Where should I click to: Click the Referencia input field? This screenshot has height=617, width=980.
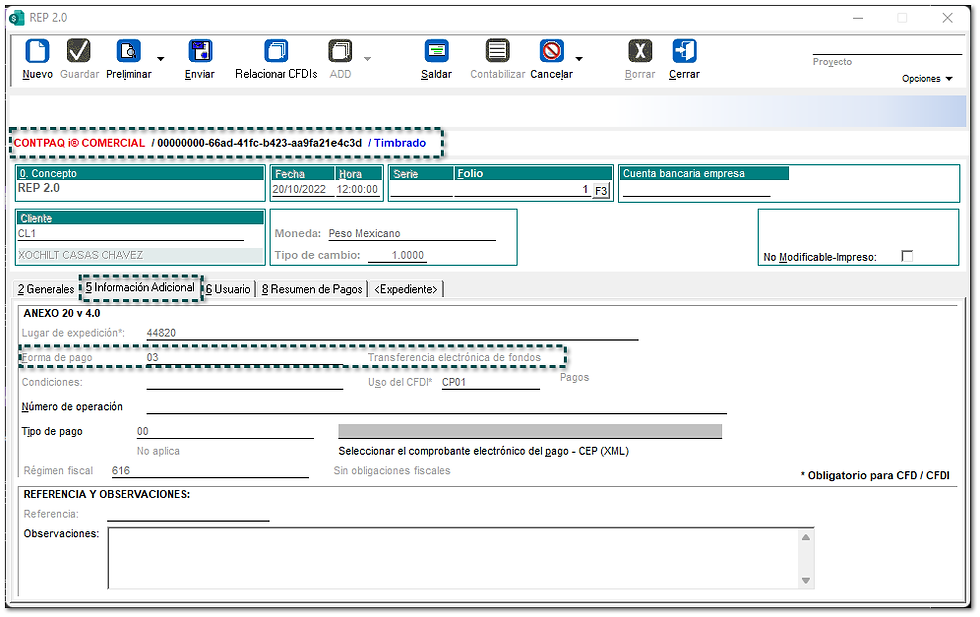[x=188, y=514]
